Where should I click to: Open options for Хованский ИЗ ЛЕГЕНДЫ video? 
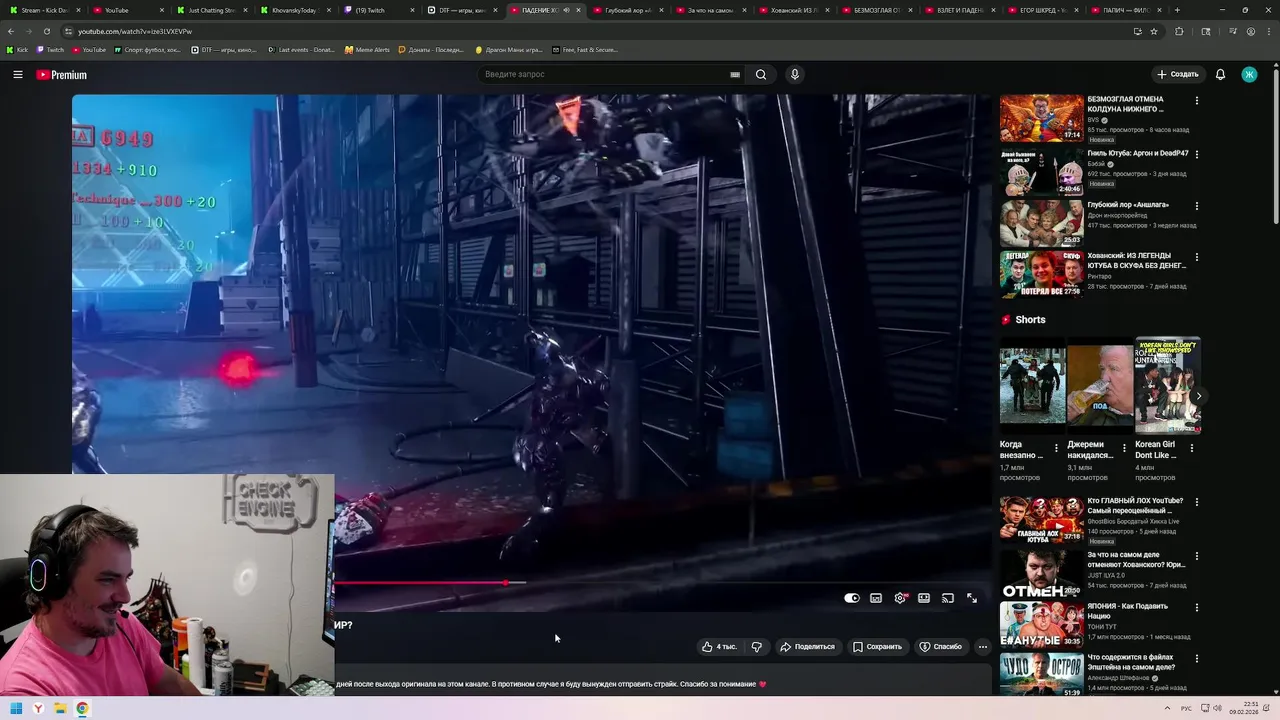1196,257
